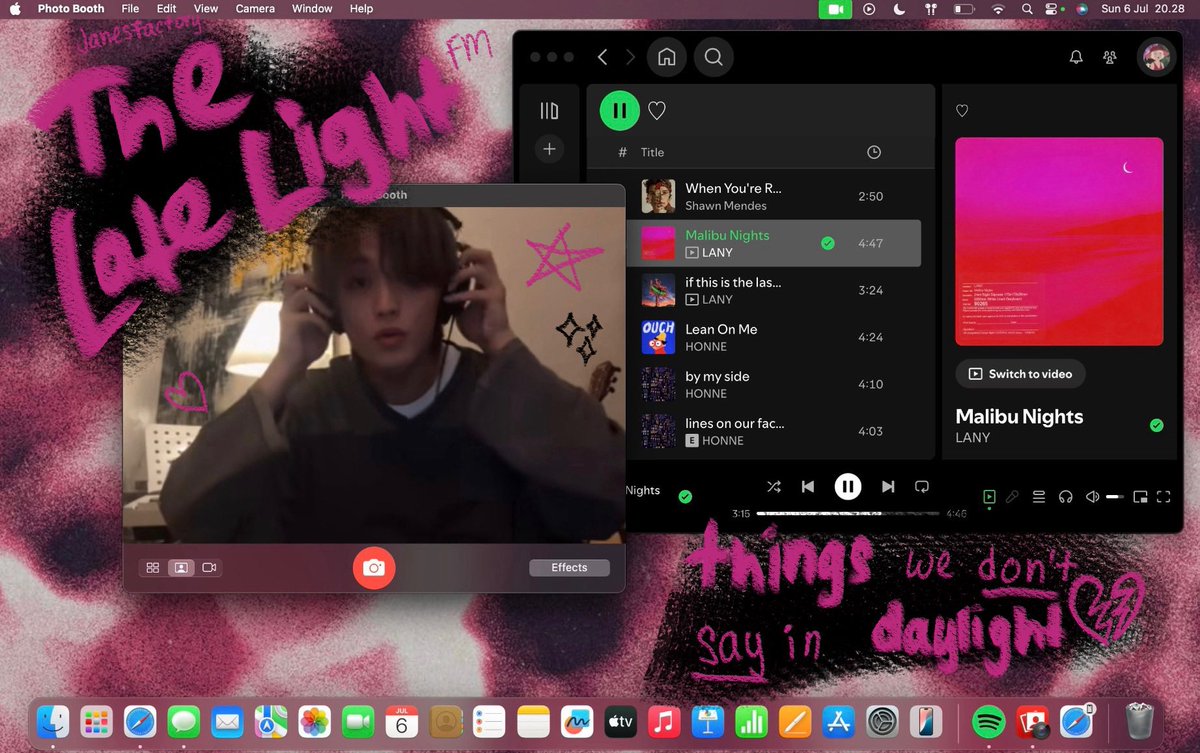This screenshot has width=1200, height=753.
Task: Click heart icon above Now Playing cover
Action: pyautogui.click(x=962, y=111)
